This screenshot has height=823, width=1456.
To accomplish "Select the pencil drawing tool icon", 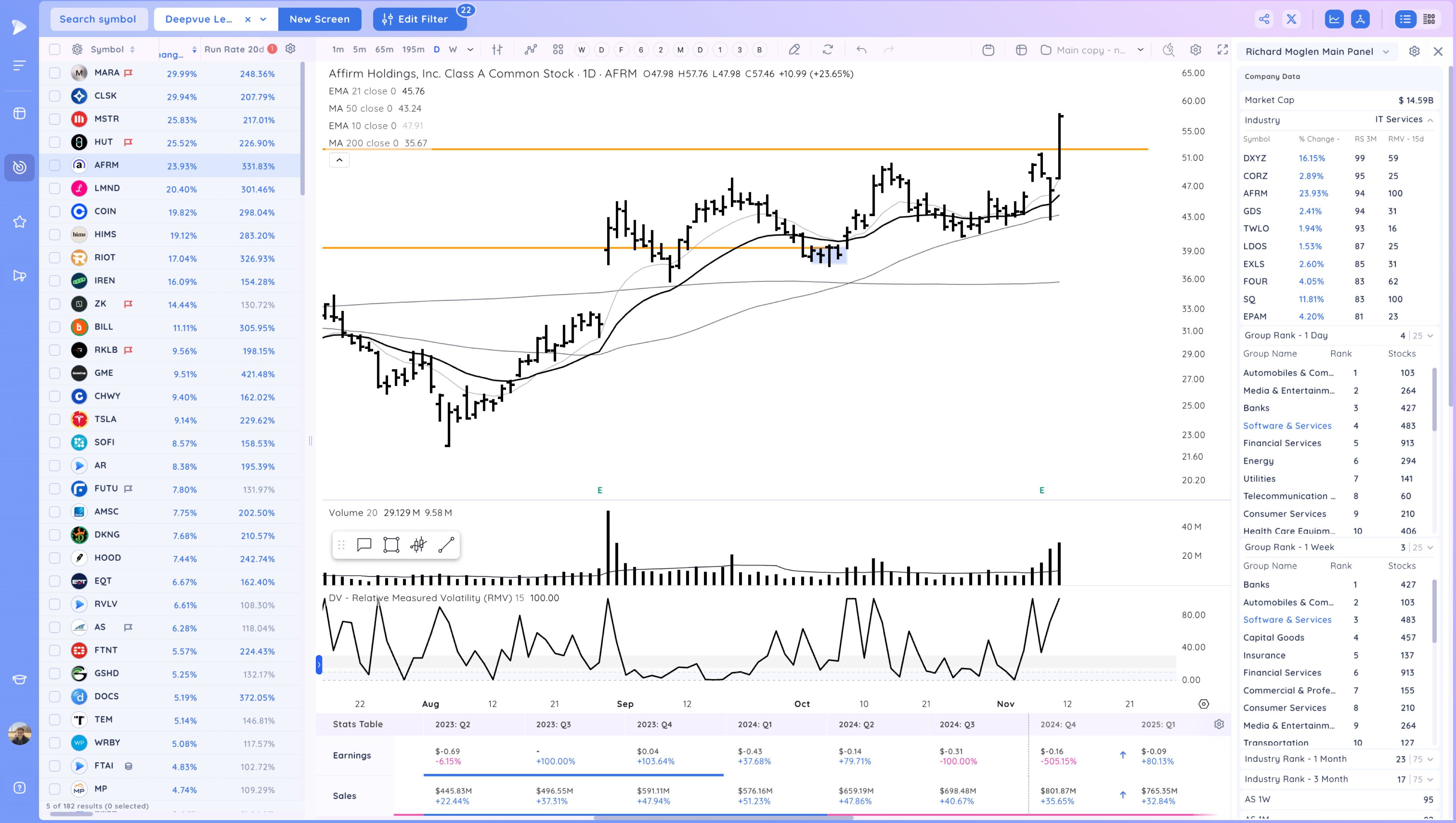I will [794, 50].
